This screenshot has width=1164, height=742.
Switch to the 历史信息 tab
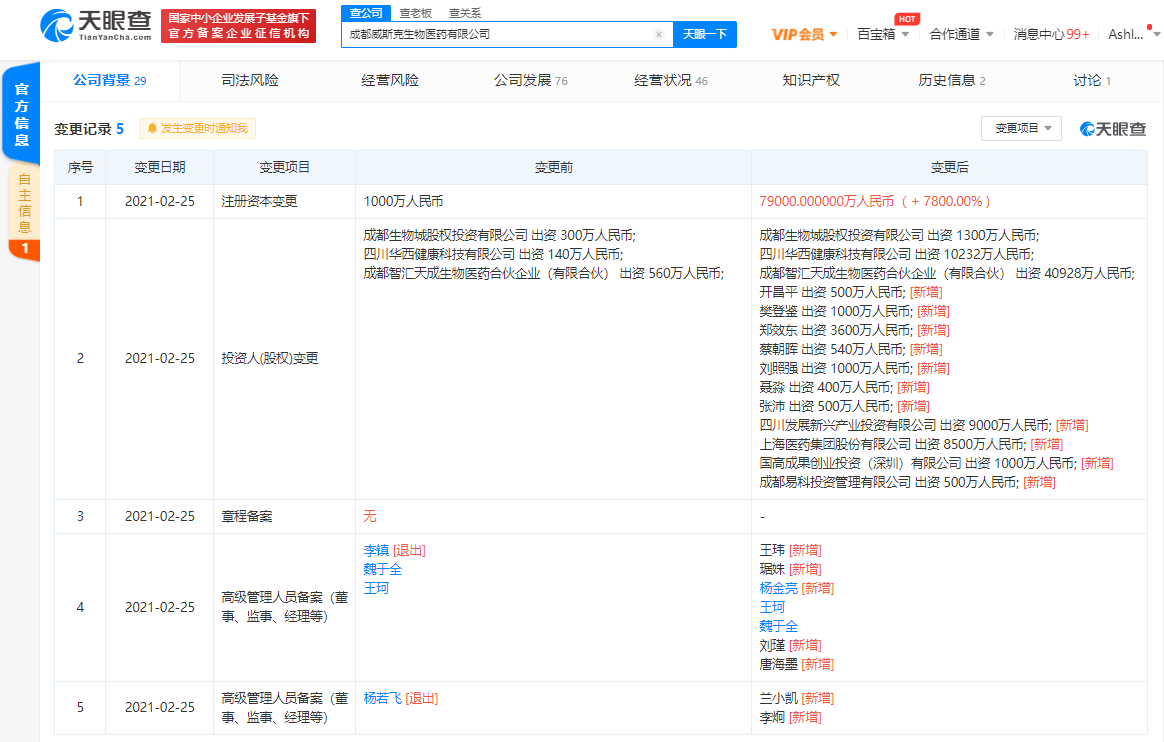click(x=945, y=80)
